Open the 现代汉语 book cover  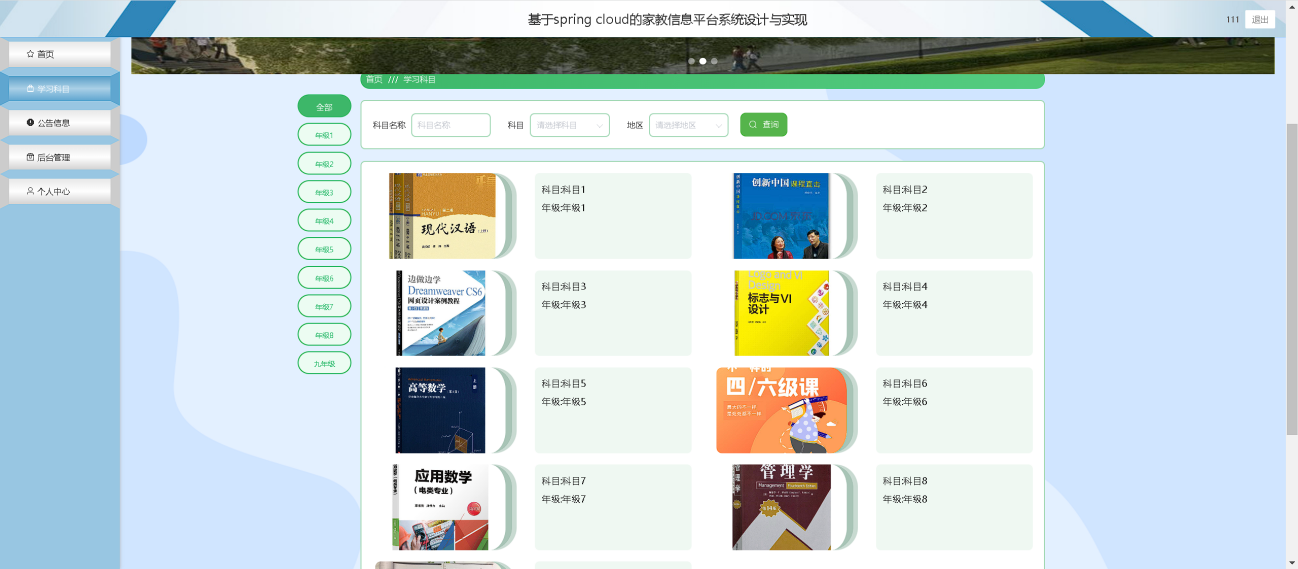coord(442,216)
